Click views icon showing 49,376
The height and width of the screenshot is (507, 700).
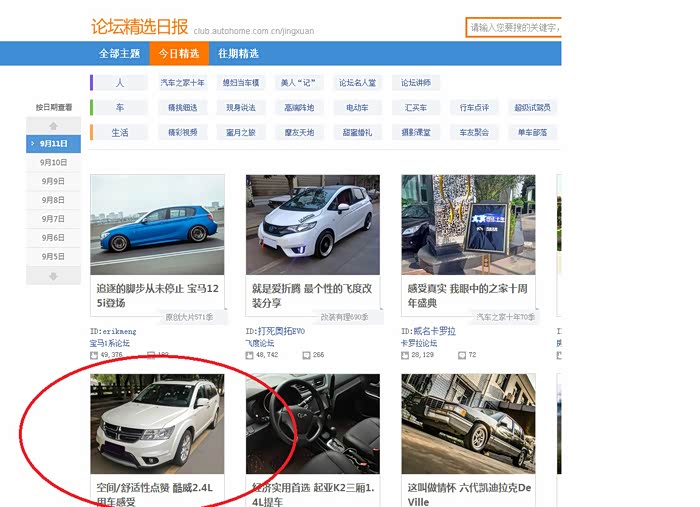(x=94, y=355)
